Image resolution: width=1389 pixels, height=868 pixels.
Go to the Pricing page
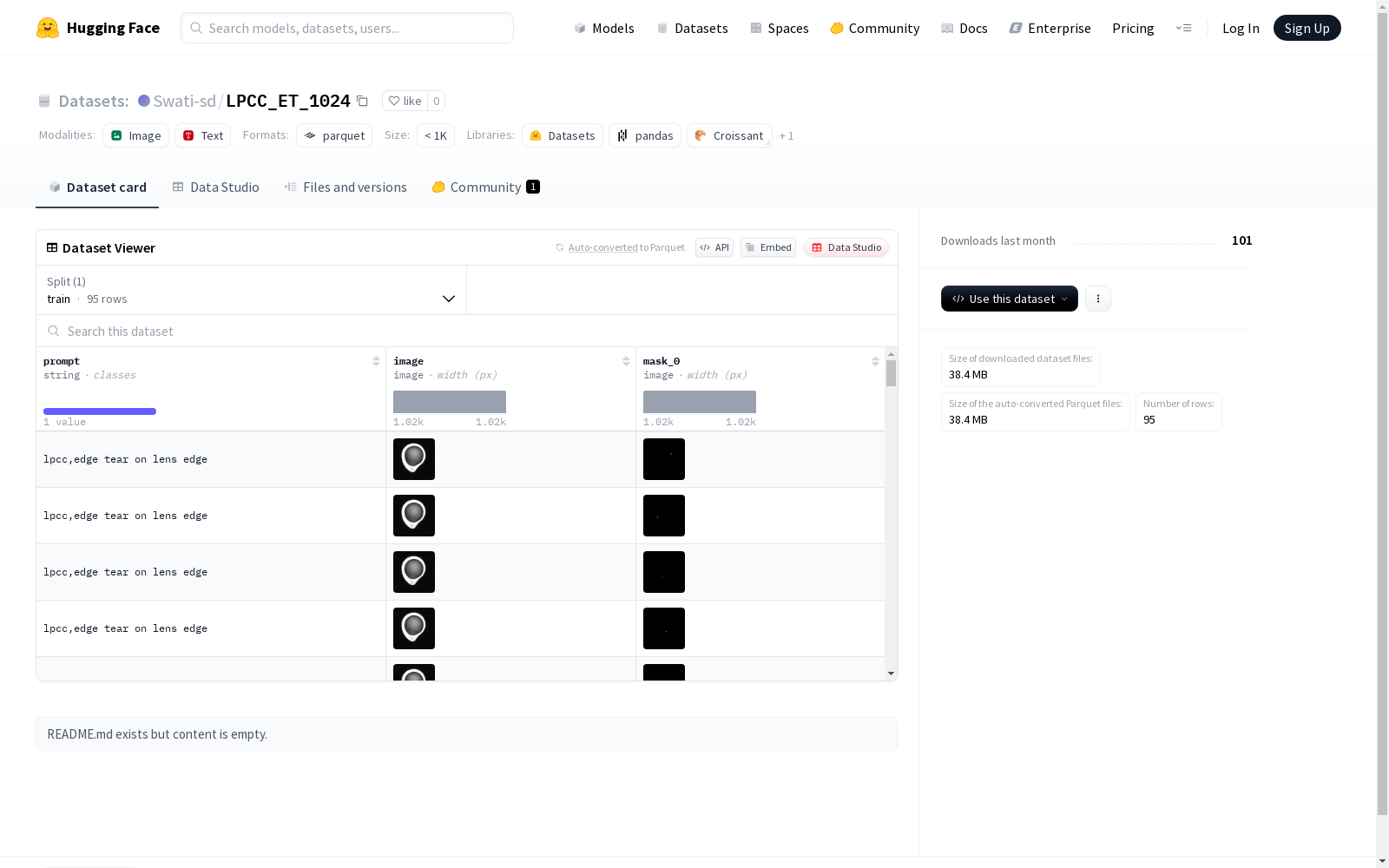click(1133, 28)
